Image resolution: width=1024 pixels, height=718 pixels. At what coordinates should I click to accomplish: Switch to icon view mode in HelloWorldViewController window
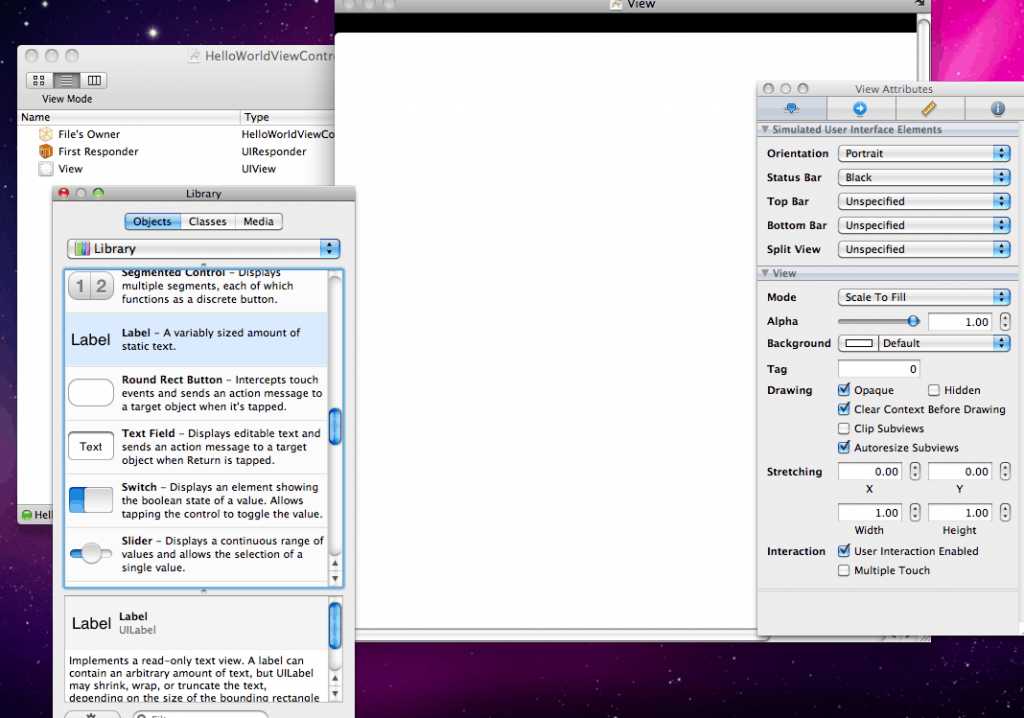point(39,80)
